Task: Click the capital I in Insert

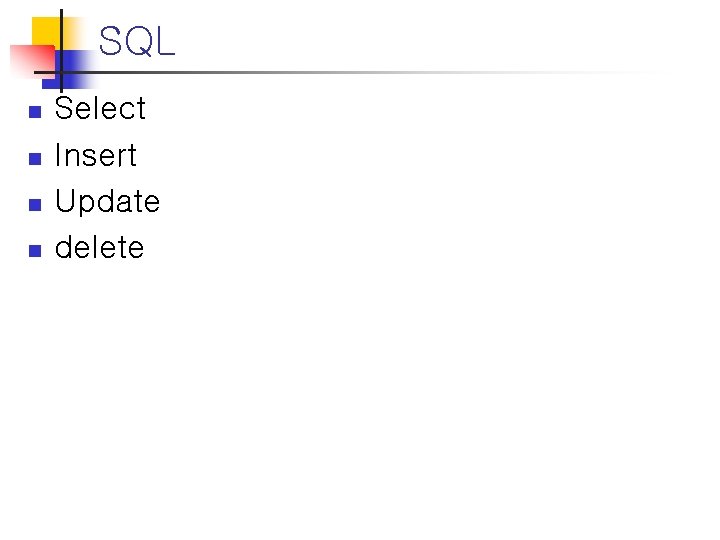Action: (59, 156)
